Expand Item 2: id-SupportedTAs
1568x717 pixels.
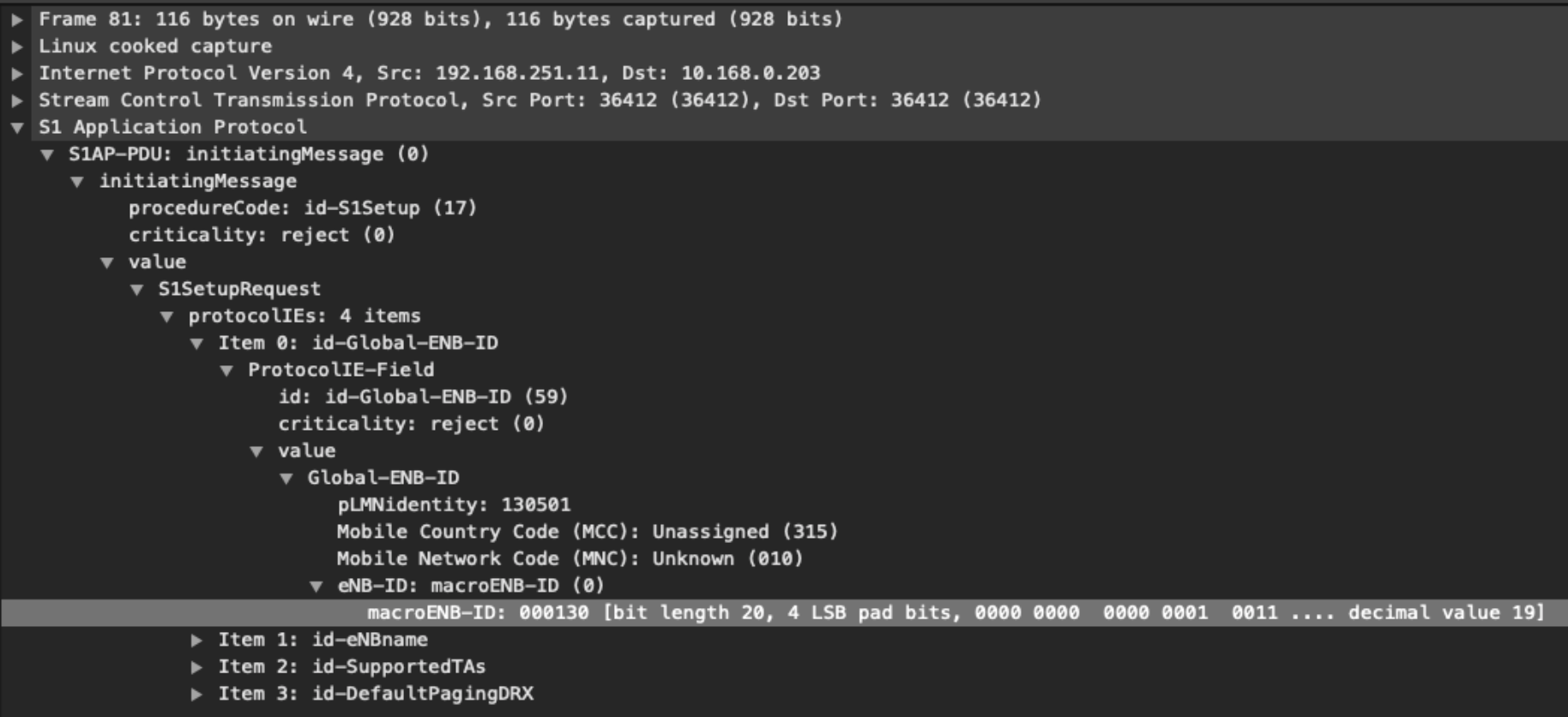(x=197, y=667)
